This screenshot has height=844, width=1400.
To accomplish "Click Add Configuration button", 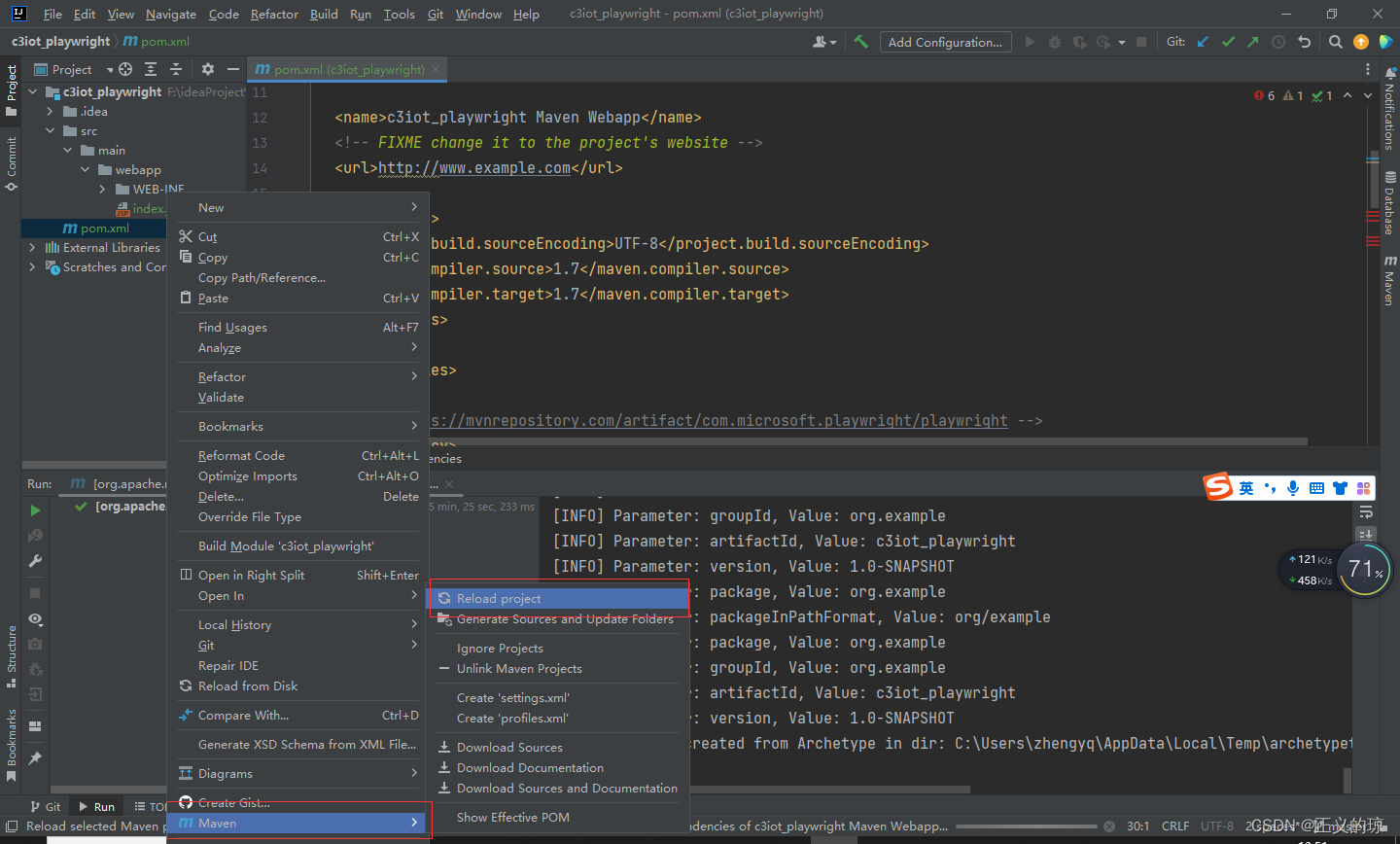I will pos(945,42).
